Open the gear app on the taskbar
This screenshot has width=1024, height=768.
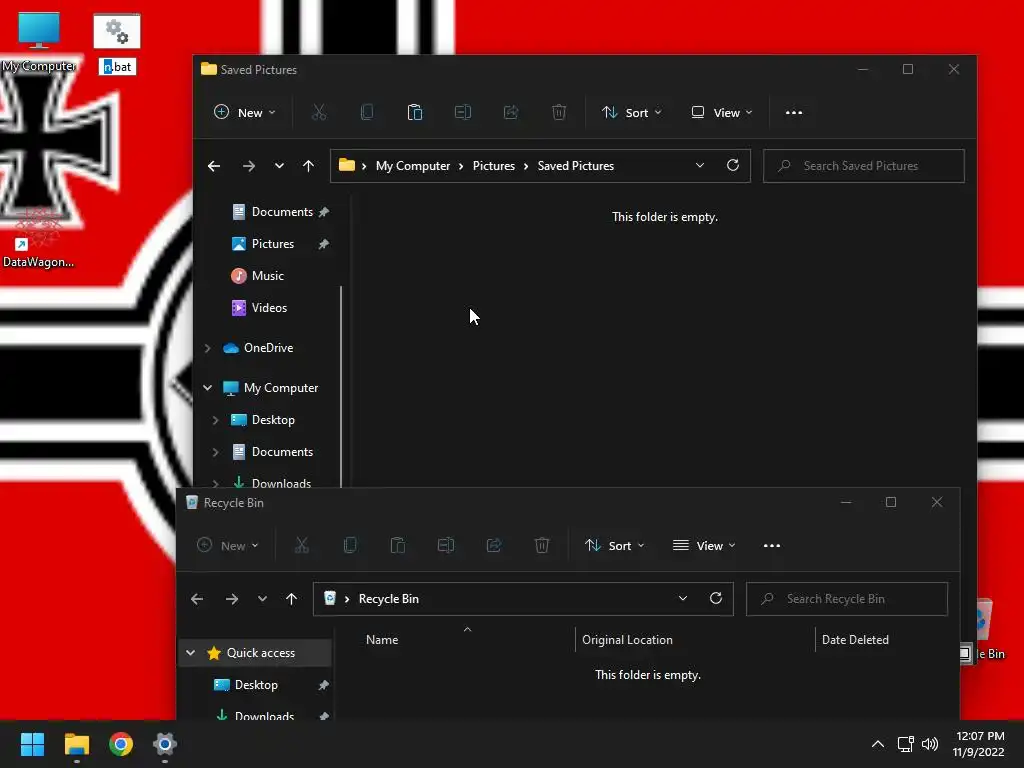tap(165, 744)
